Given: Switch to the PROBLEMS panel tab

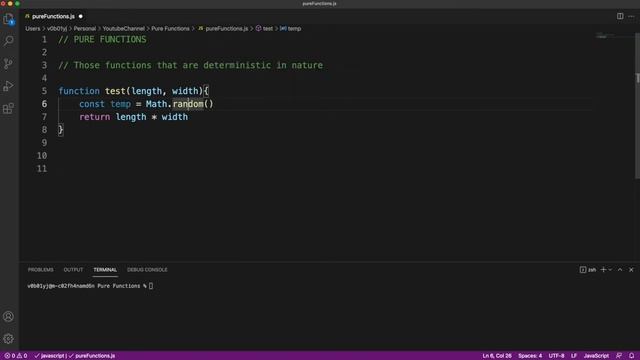Looking at the screenshot, I should pos(40,270).
